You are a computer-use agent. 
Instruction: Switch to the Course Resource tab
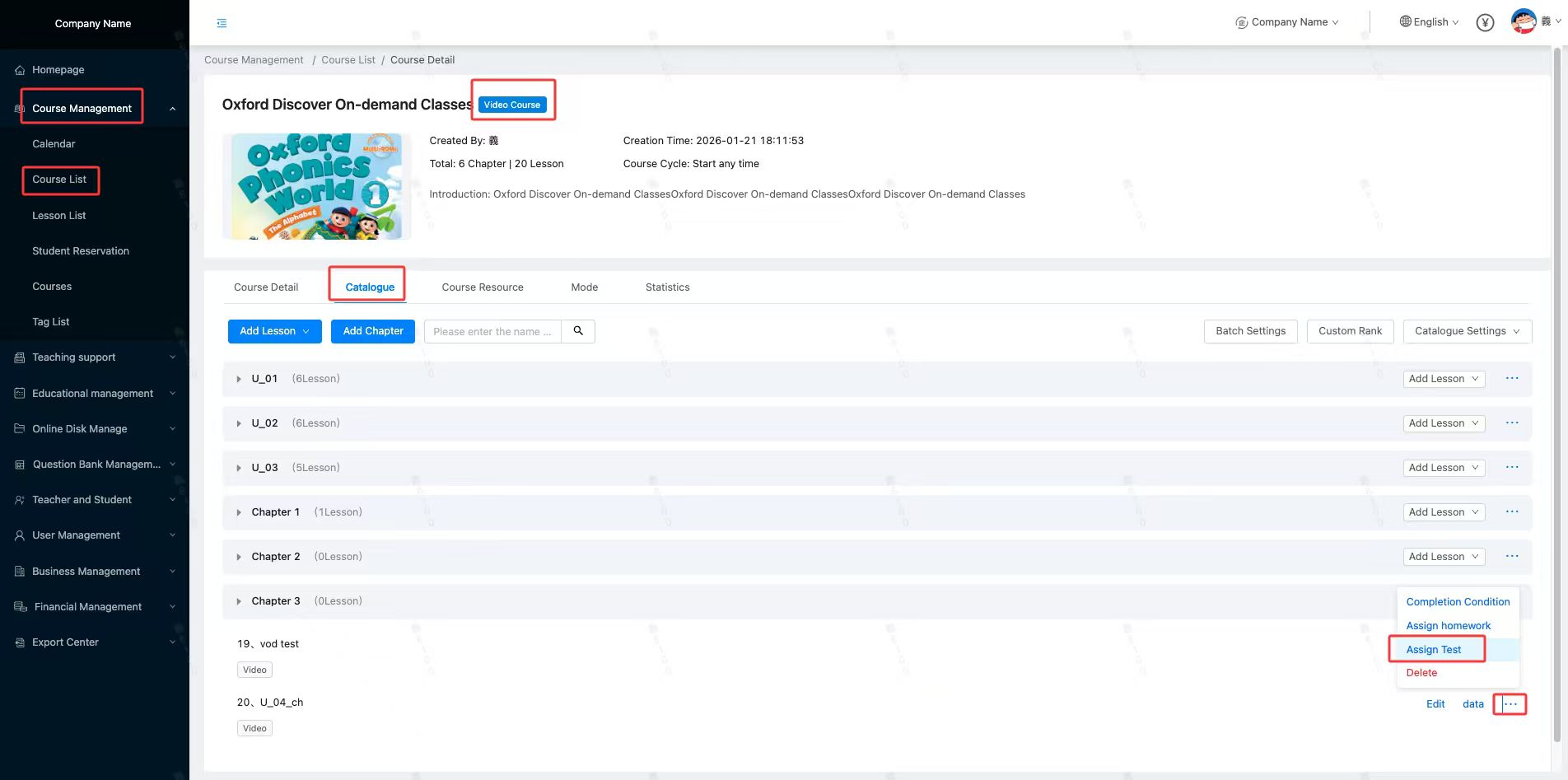coord(483,287)
